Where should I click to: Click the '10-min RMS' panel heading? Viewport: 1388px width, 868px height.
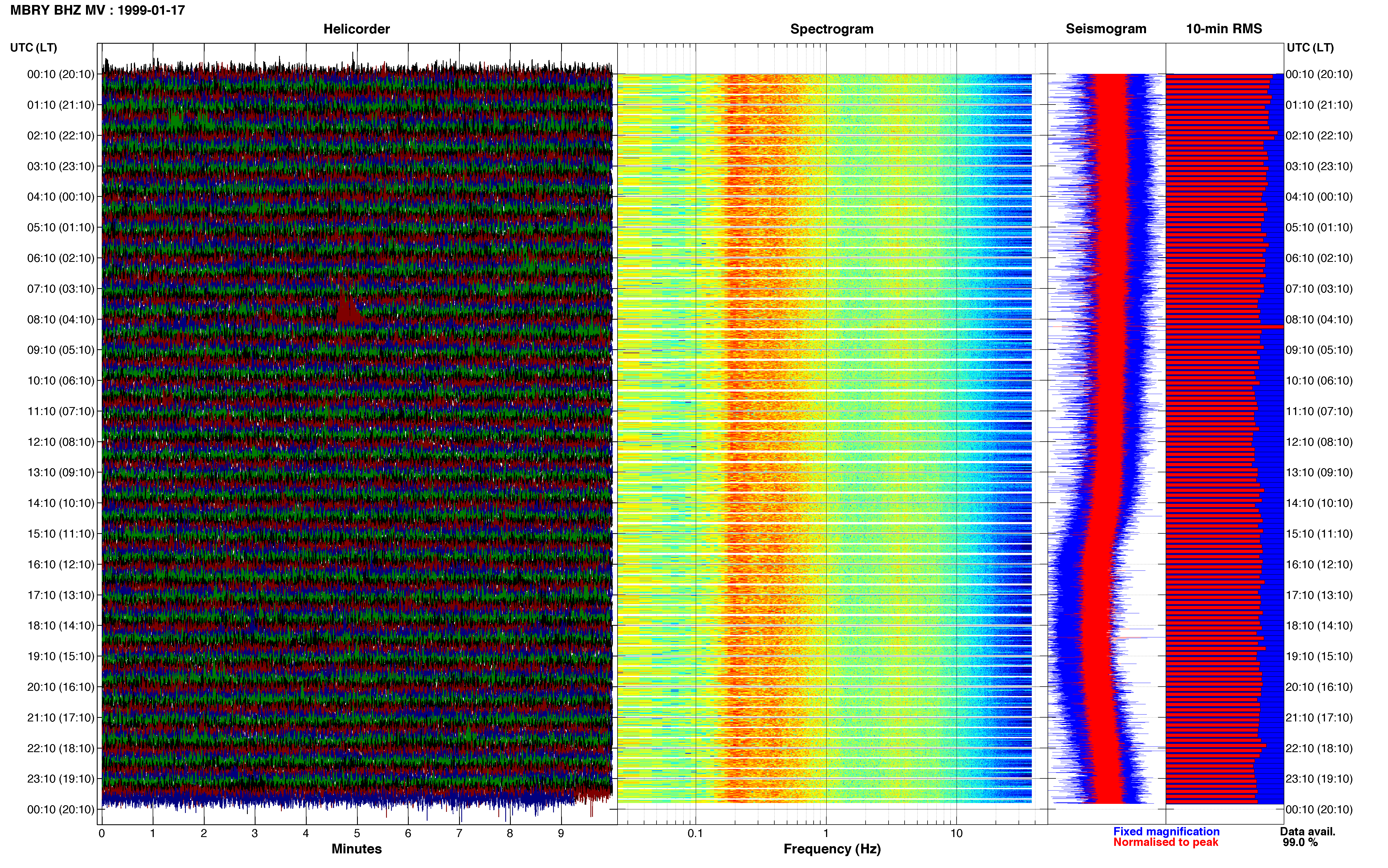point(1224,29)
